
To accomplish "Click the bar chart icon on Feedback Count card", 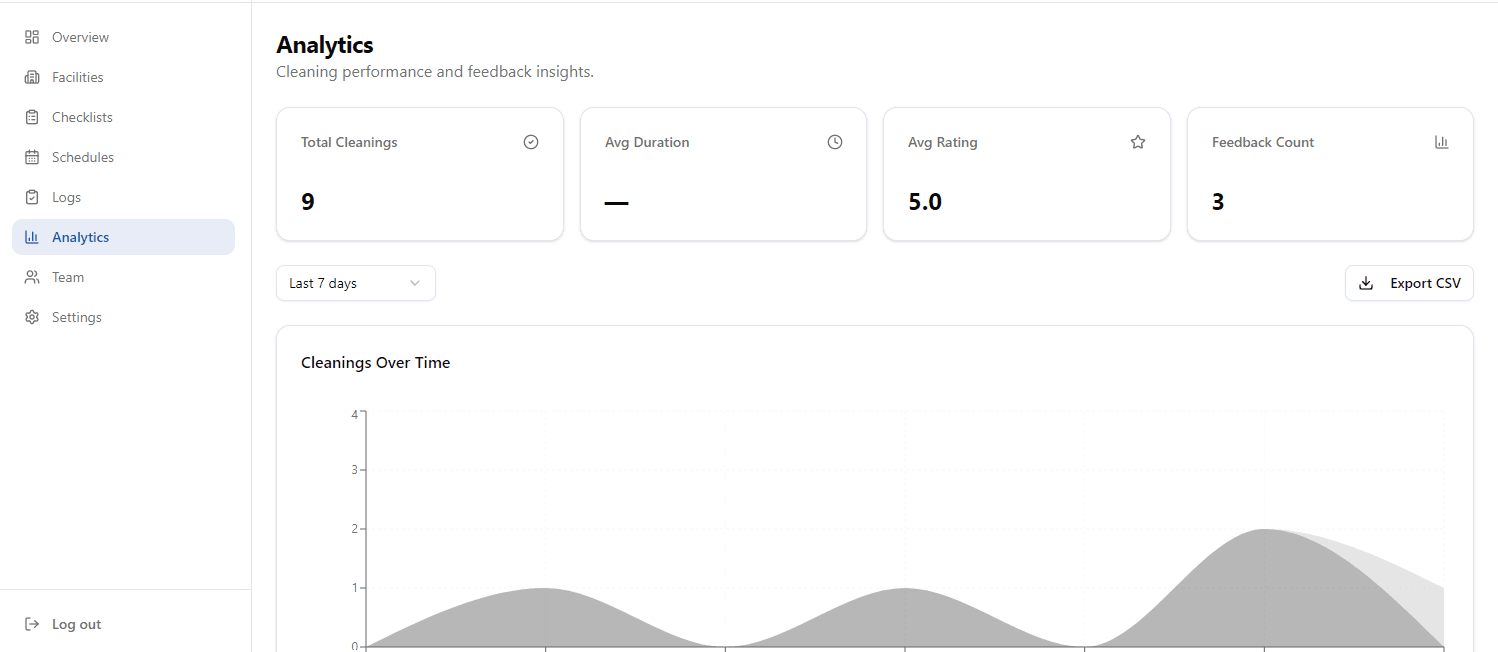I will (1441, 141).
